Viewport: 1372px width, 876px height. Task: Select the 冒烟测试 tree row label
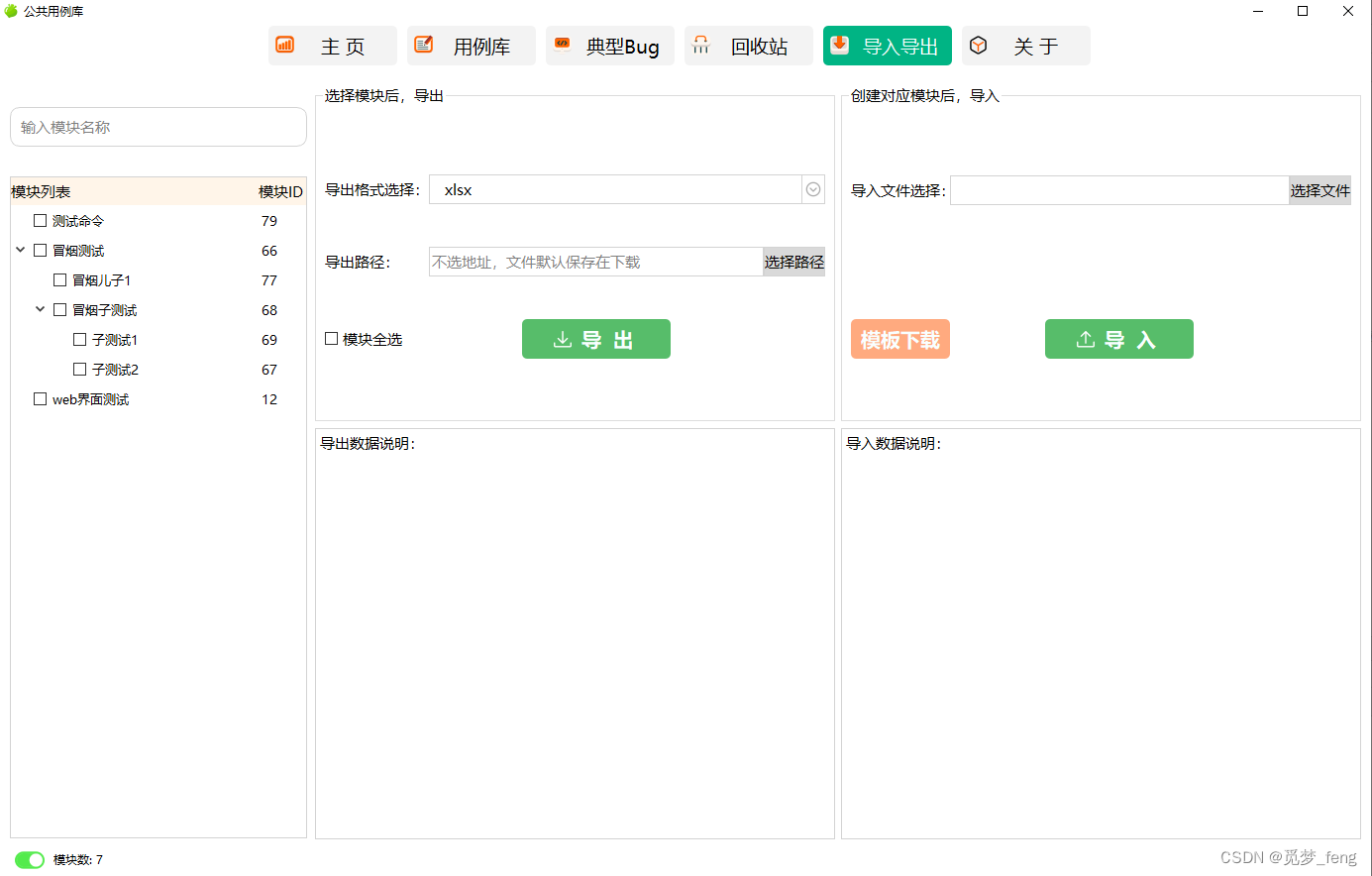coord(78,251)
